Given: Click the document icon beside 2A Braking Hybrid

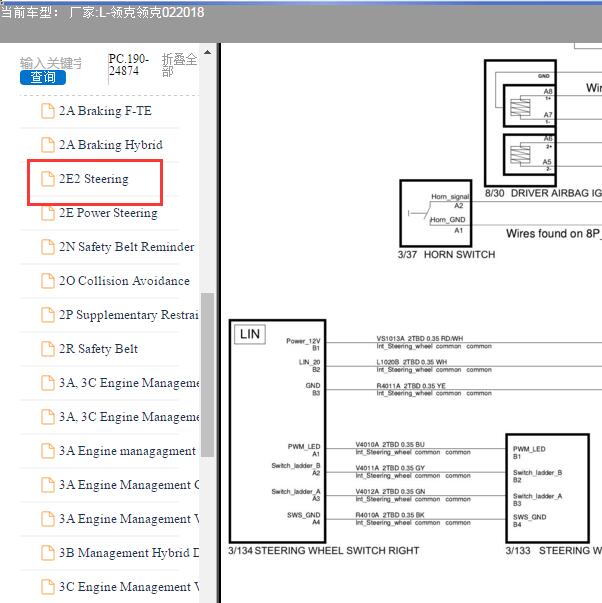Looking at the screenshot, I should [x=48, y=145].
